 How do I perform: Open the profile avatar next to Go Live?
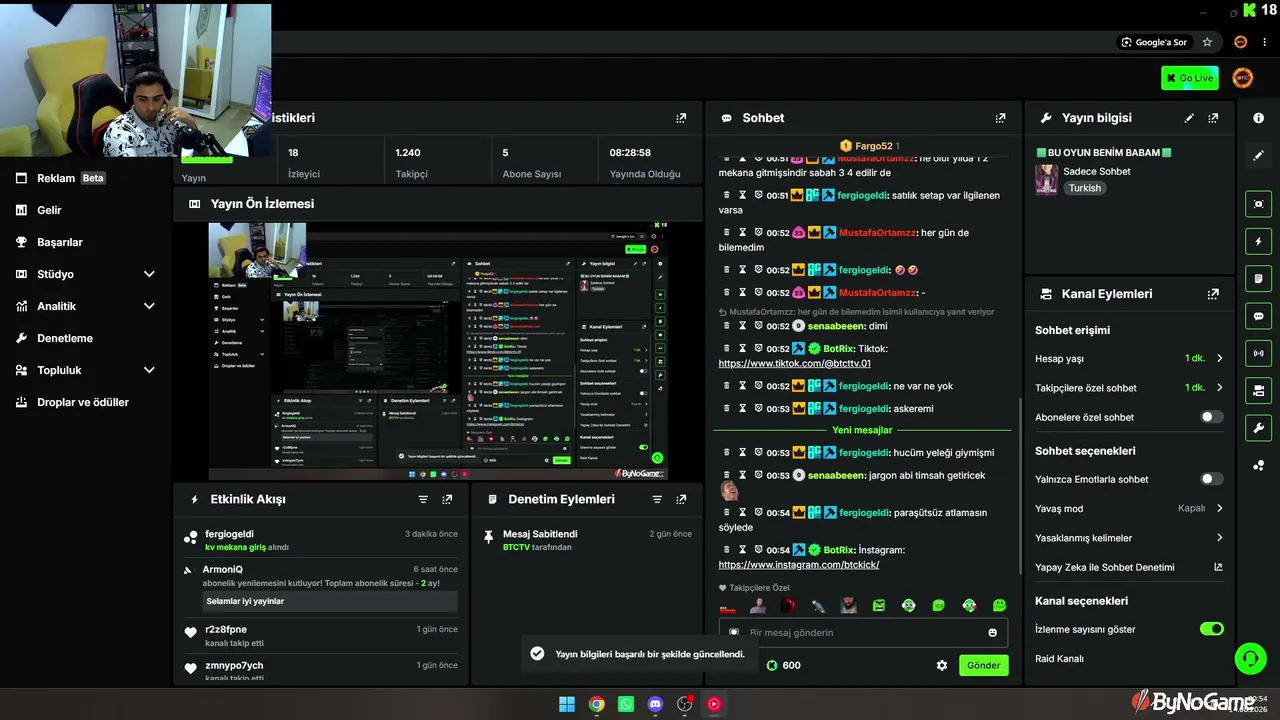[1242, 78]
